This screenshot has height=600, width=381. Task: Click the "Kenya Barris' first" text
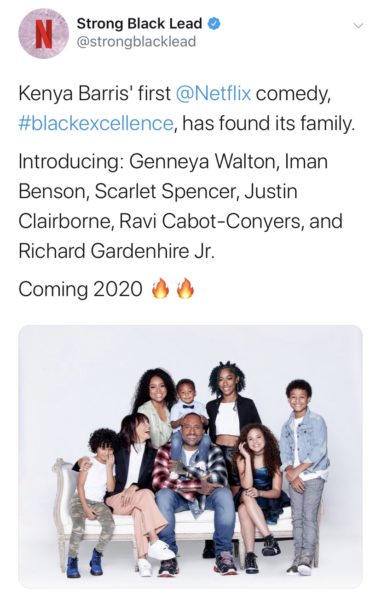coord(94,94)
